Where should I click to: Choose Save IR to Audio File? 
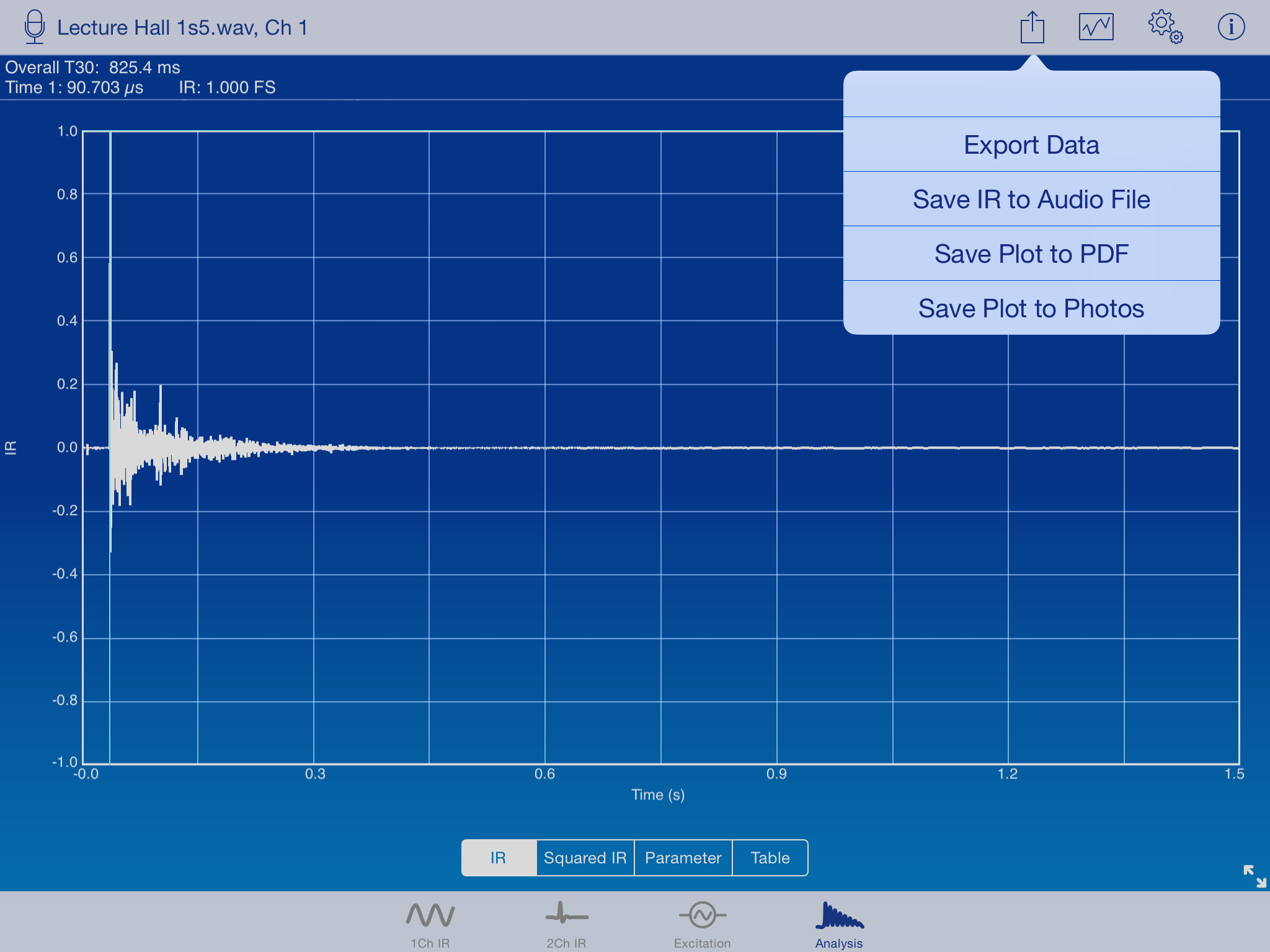(x=1031, y=200)
